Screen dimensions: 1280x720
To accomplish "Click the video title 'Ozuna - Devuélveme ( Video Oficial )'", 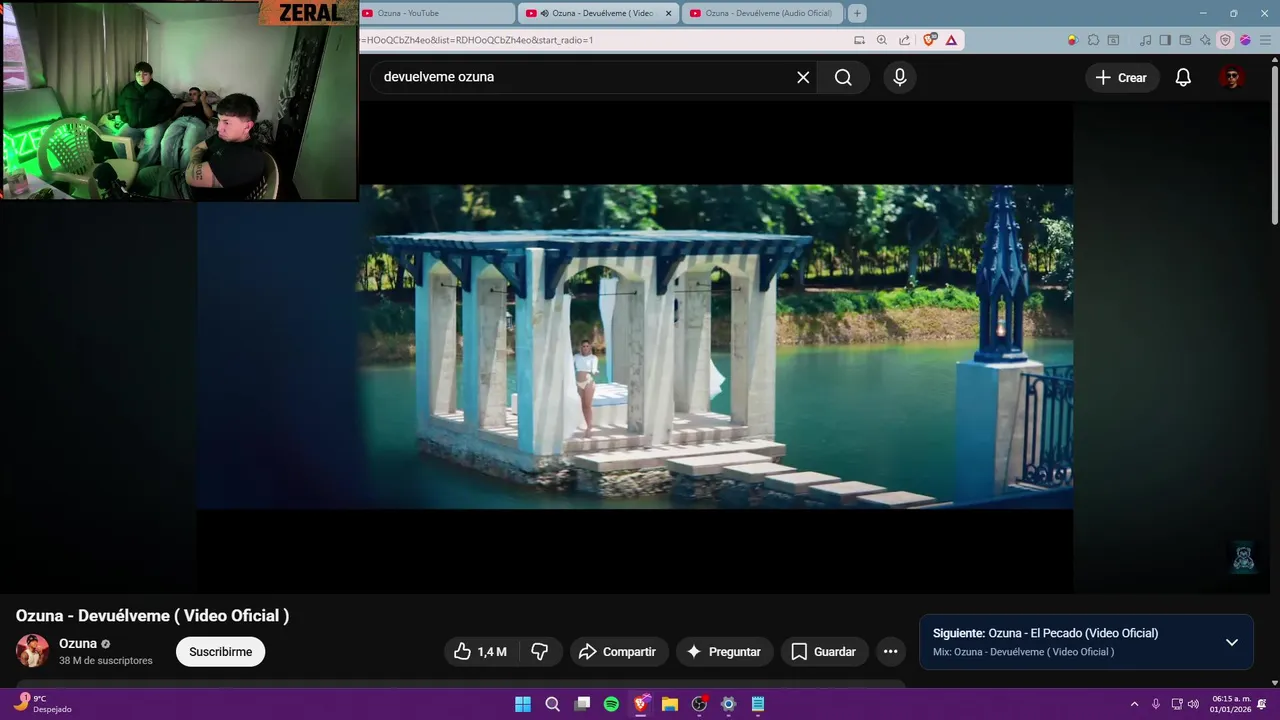I will [152, 616].
